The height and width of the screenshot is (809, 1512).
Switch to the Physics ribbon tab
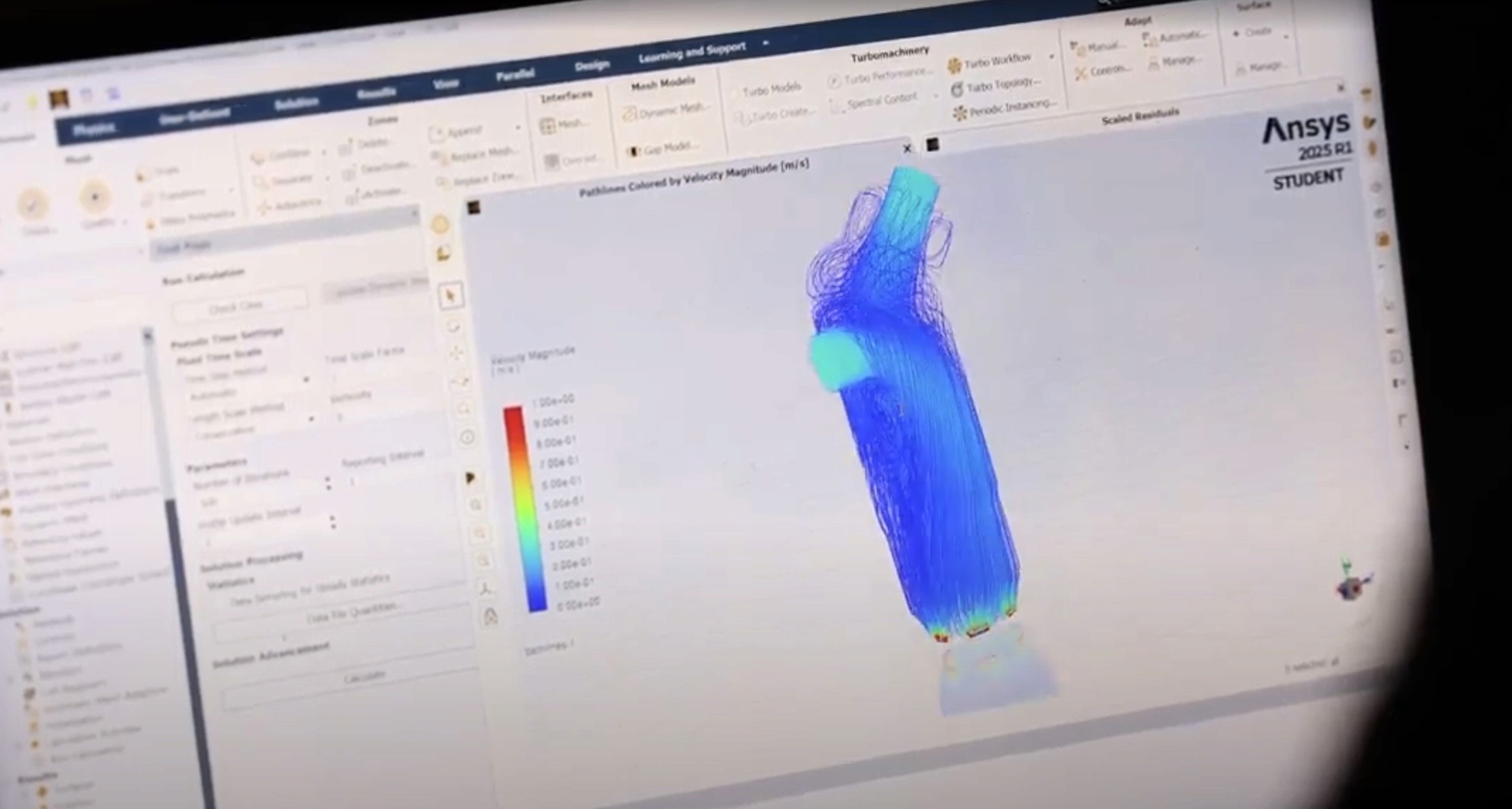tap(93, 130)
